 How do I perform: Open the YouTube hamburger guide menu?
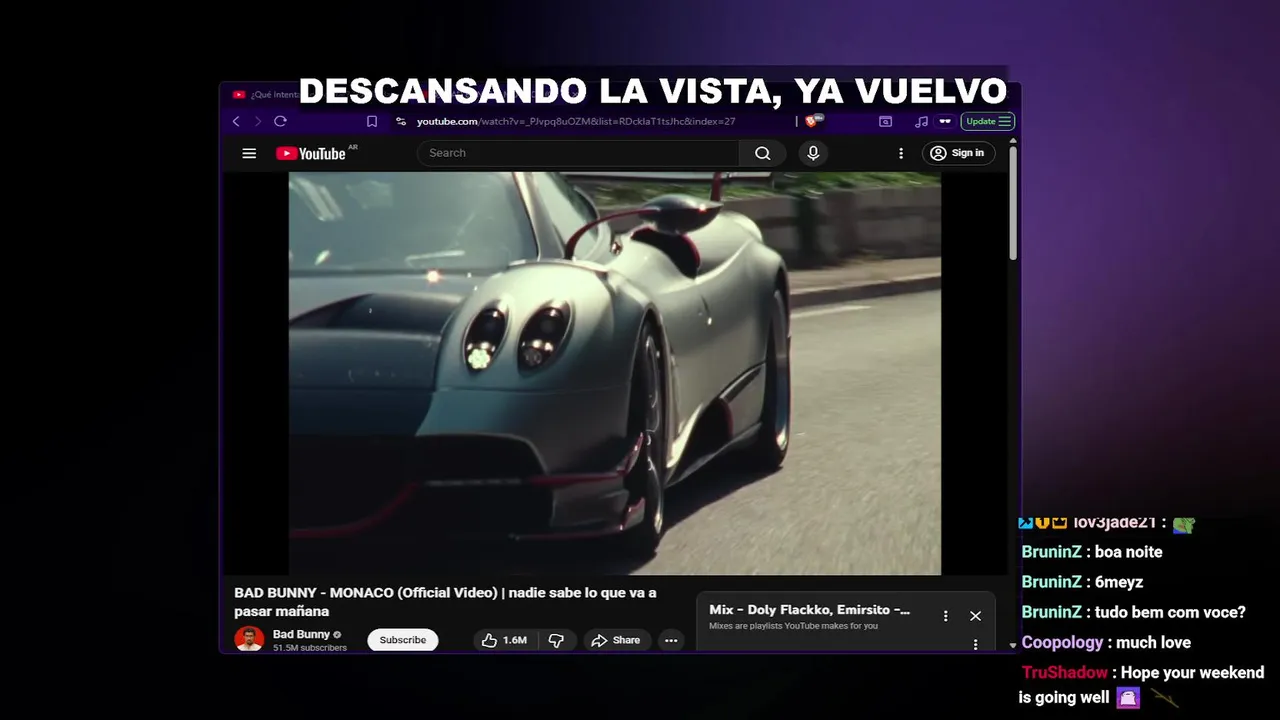click(x=249, y=153)
